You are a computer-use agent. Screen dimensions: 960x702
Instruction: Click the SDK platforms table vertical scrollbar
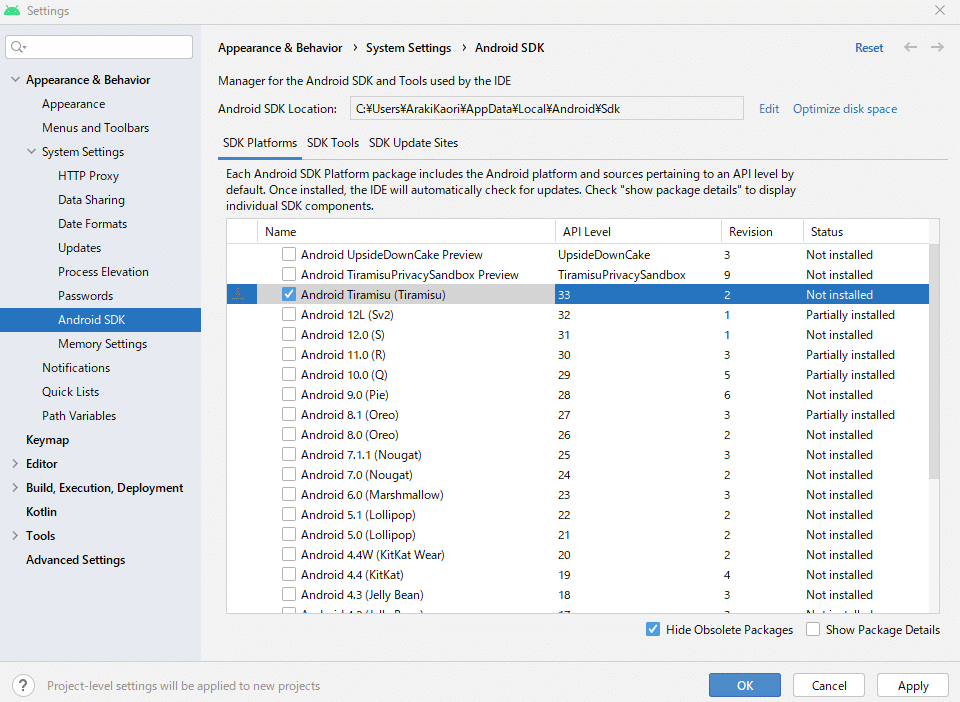tap(934, 361)
